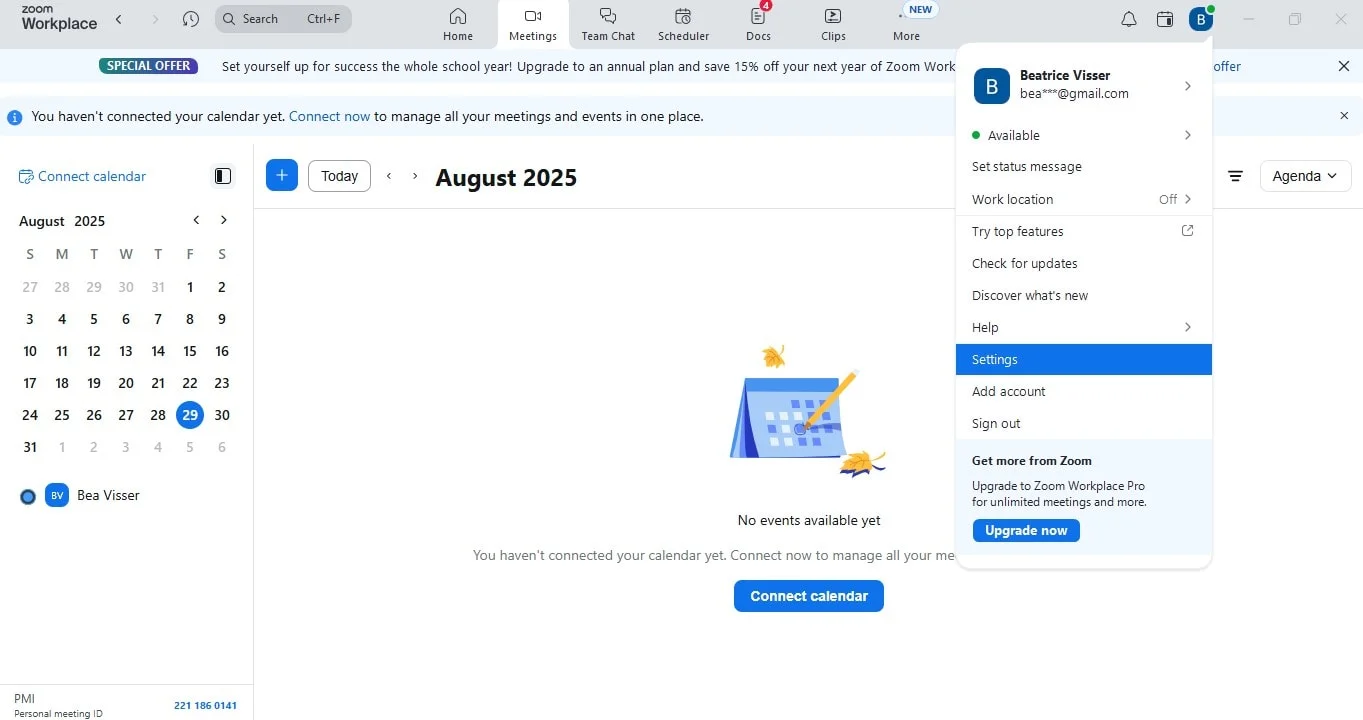Screen dimensions: 1363x720
Task: Go to next period in main calendar
Action: [x=415, y=176]
